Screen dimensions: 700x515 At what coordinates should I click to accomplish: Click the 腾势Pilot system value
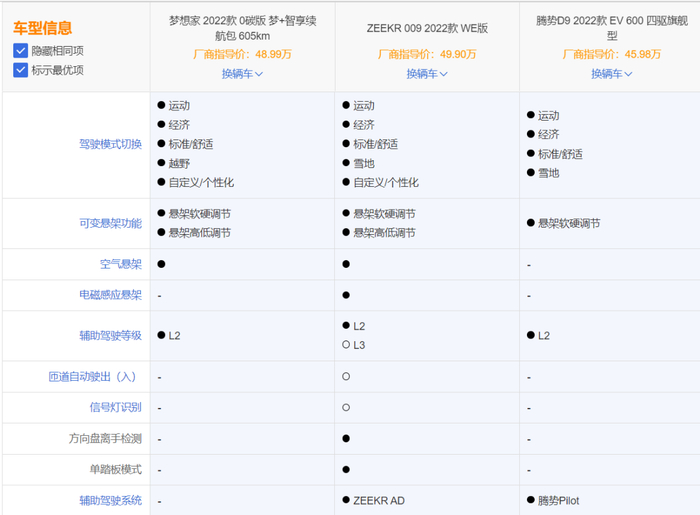click(x=558, y=501)
